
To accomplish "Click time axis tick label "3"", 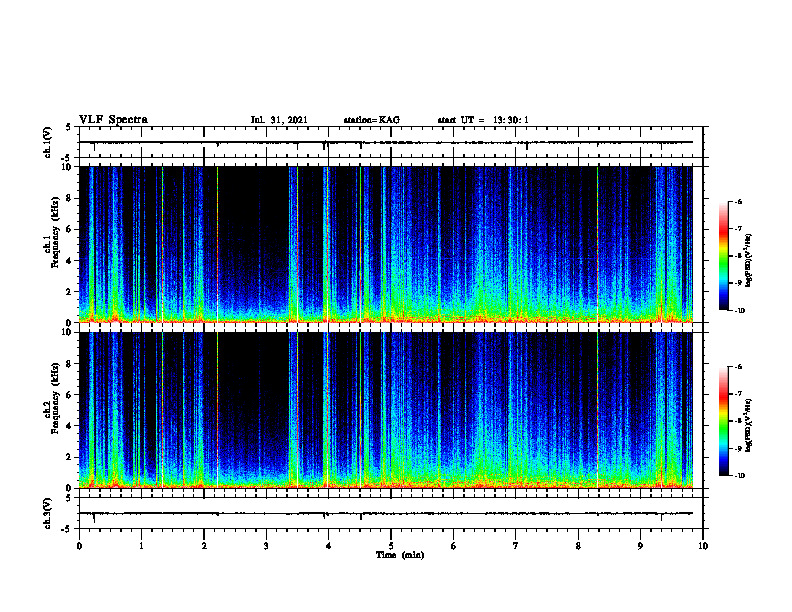I will [x=266, y=546].
